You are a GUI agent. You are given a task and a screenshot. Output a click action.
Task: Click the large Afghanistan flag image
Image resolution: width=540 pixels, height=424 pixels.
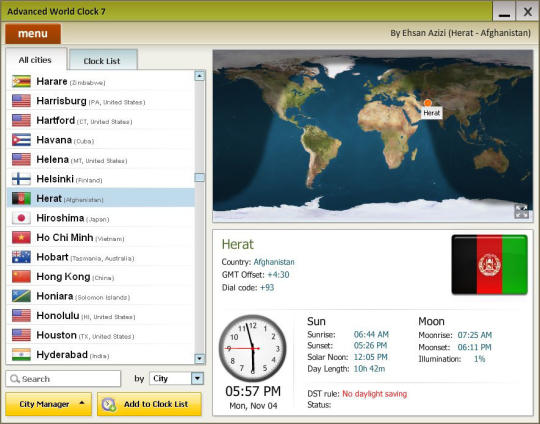[489, 265]
